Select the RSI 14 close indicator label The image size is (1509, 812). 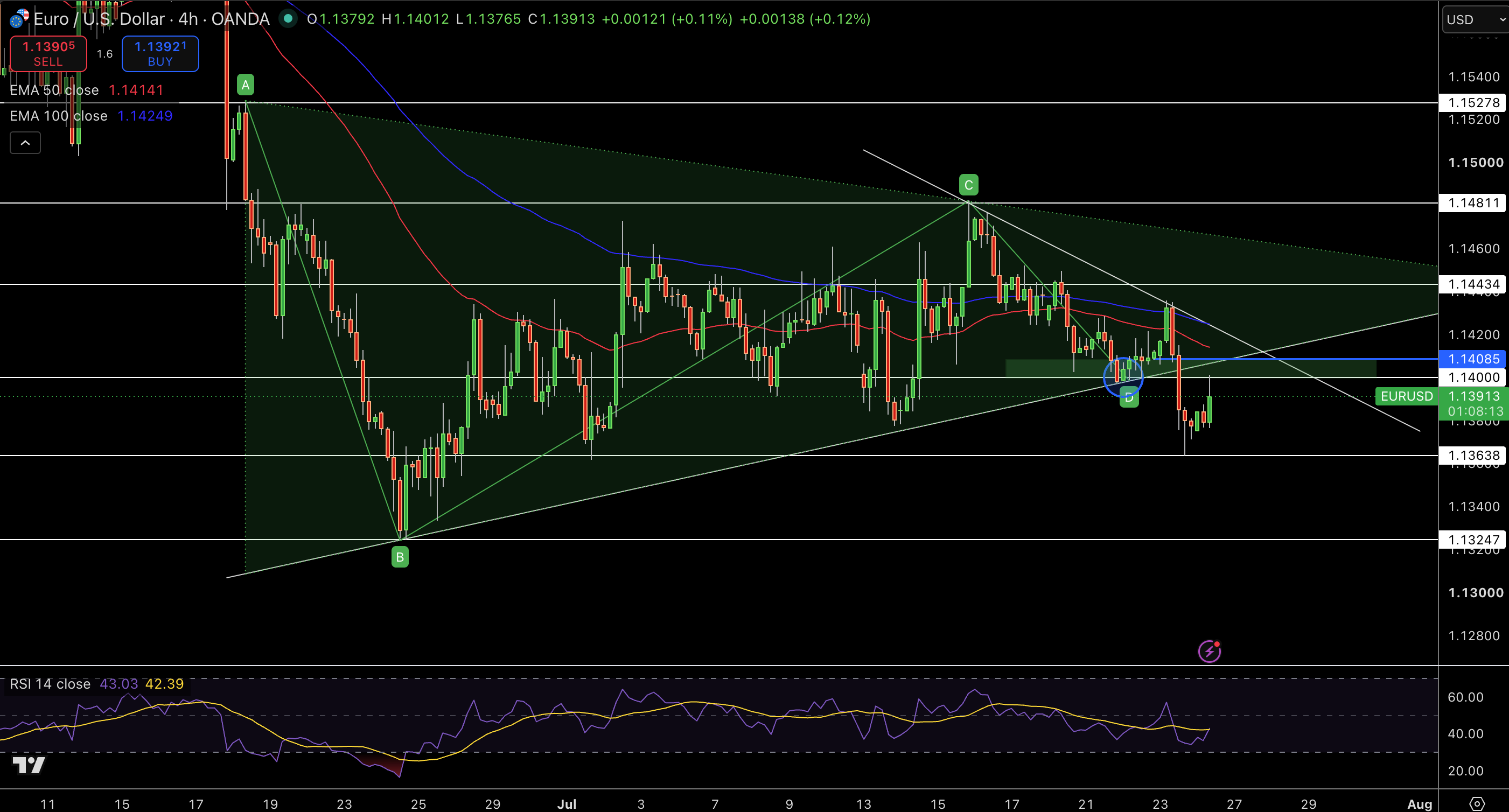[x=50, y=684]
